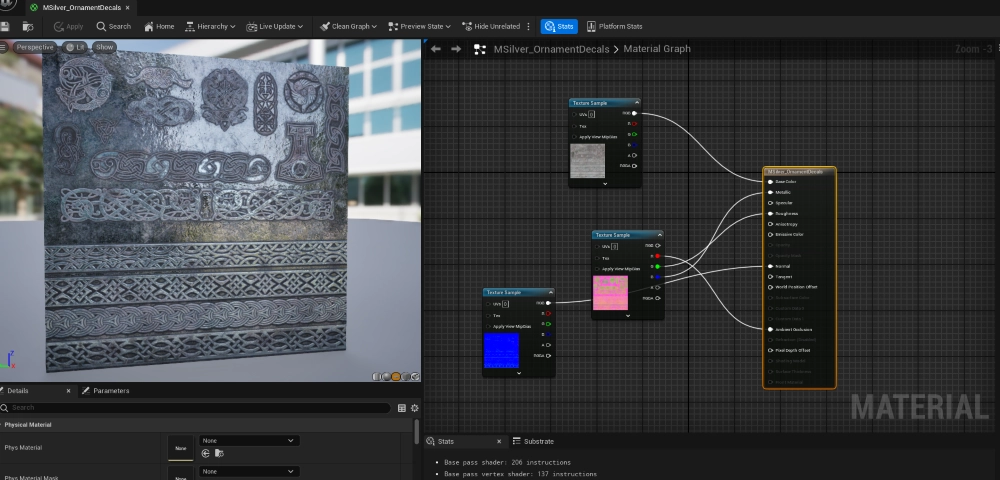Viewport: 1000px width, 480px height.
Task: Click the pink normal texture thumbnail
Action: click(x=610, y=293)
